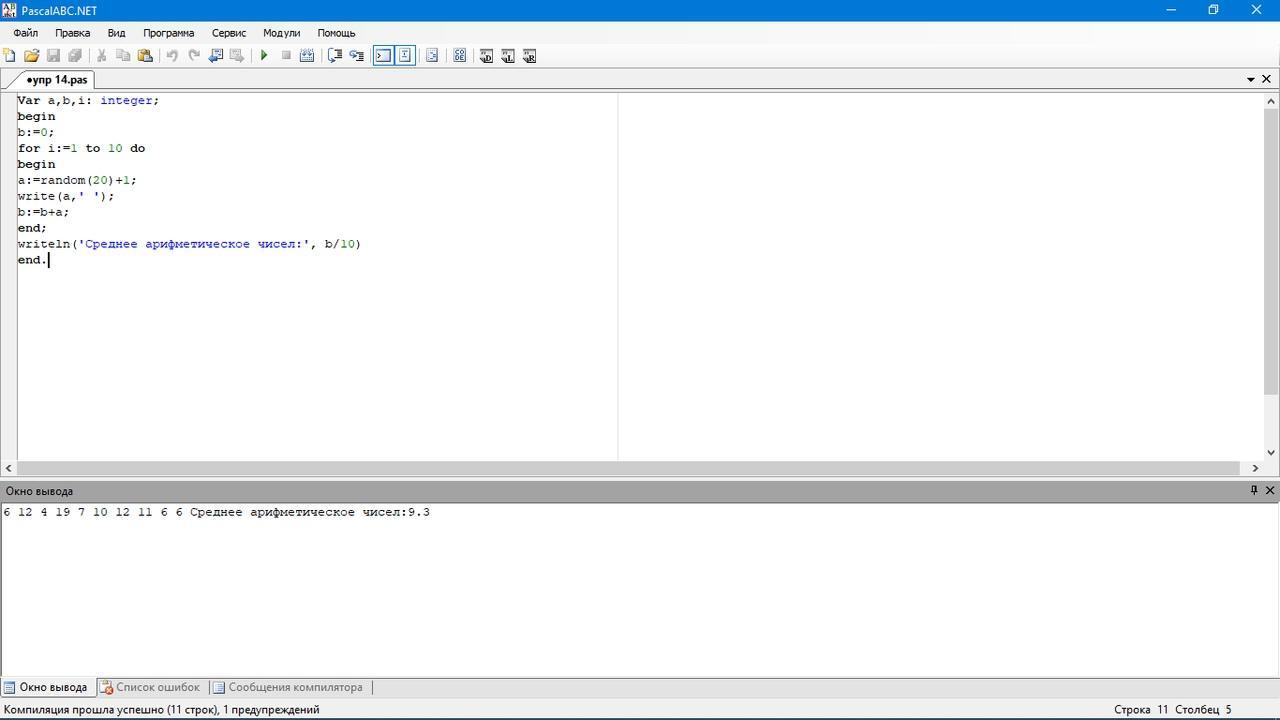This screenshot has height=720, width=1280.
Task: Click the editor horizontal scrollbar right arrow
Action: [x=1256, y=468]
